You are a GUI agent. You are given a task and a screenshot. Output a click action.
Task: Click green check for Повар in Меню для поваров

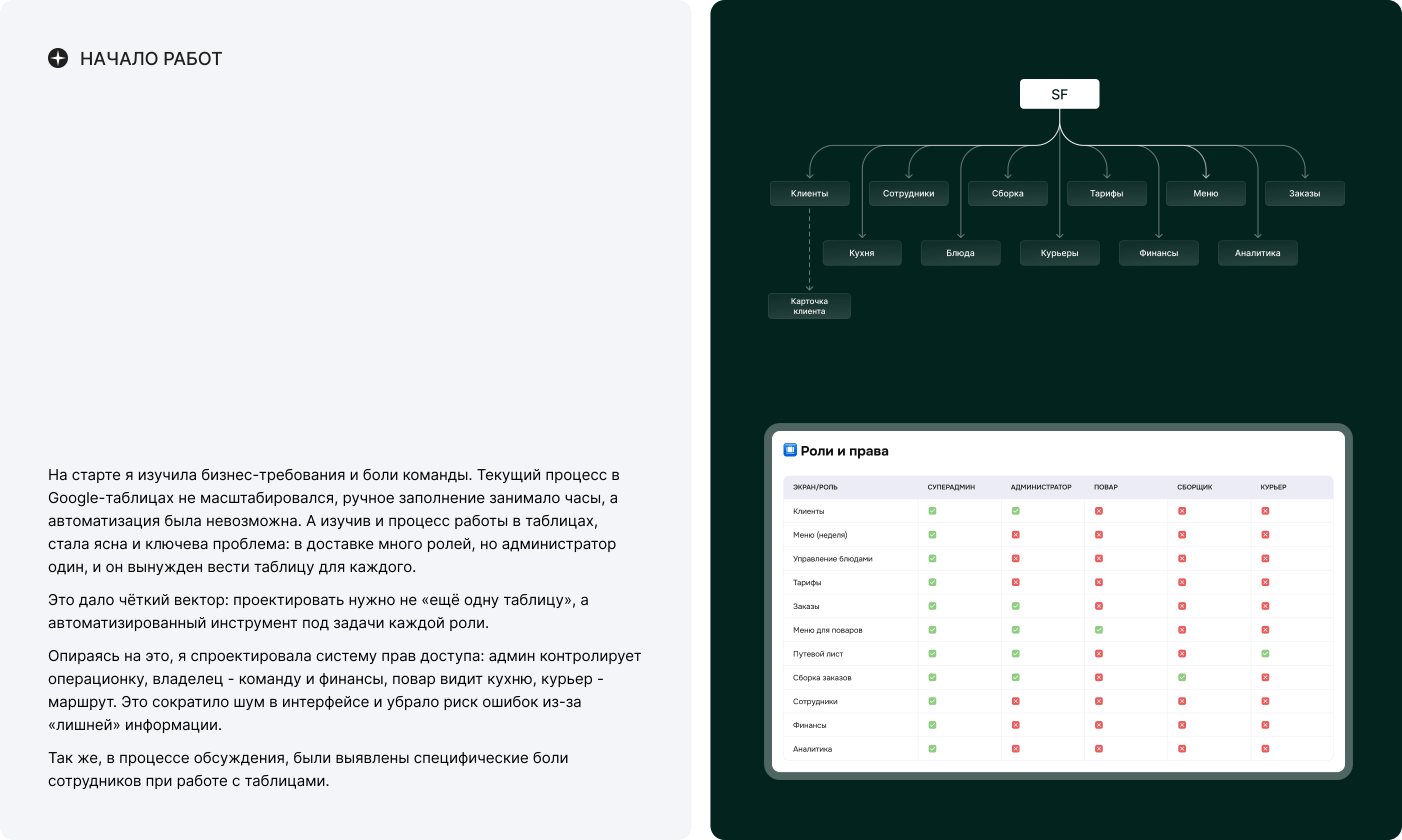tap(1098, 629)
